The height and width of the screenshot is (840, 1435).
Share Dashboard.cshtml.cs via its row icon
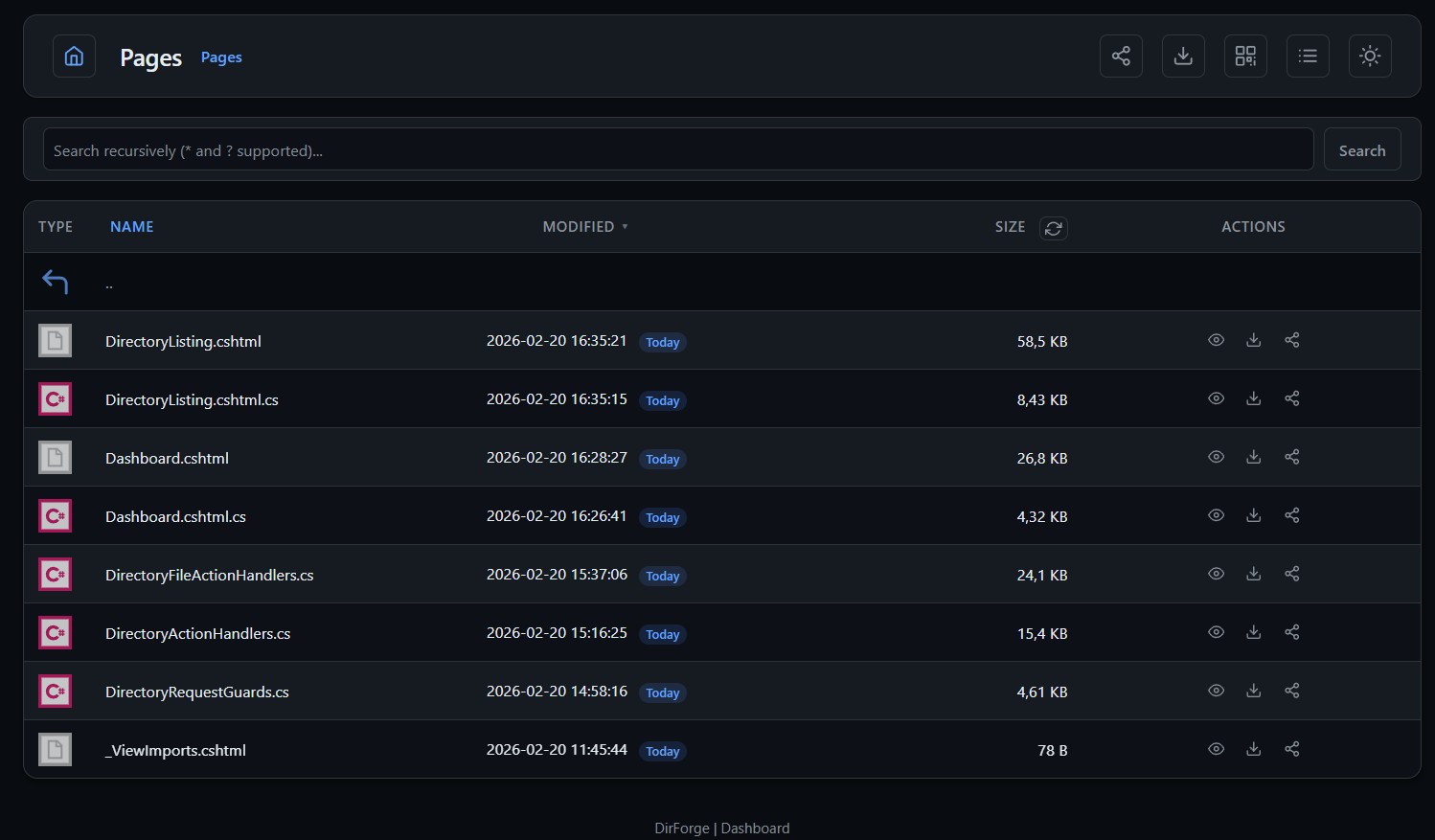click(1291, 515)
